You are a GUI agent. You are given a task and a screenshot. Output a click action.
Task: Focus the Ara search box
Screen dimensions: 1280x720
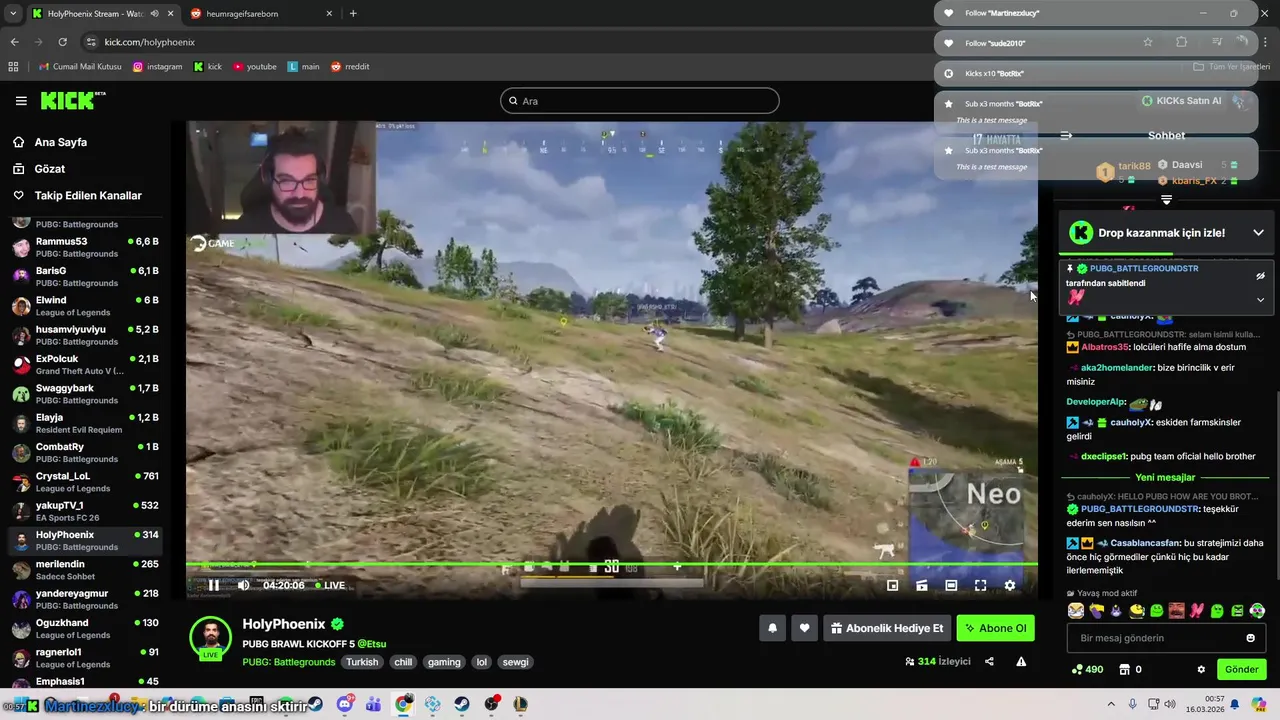[639, 101]
